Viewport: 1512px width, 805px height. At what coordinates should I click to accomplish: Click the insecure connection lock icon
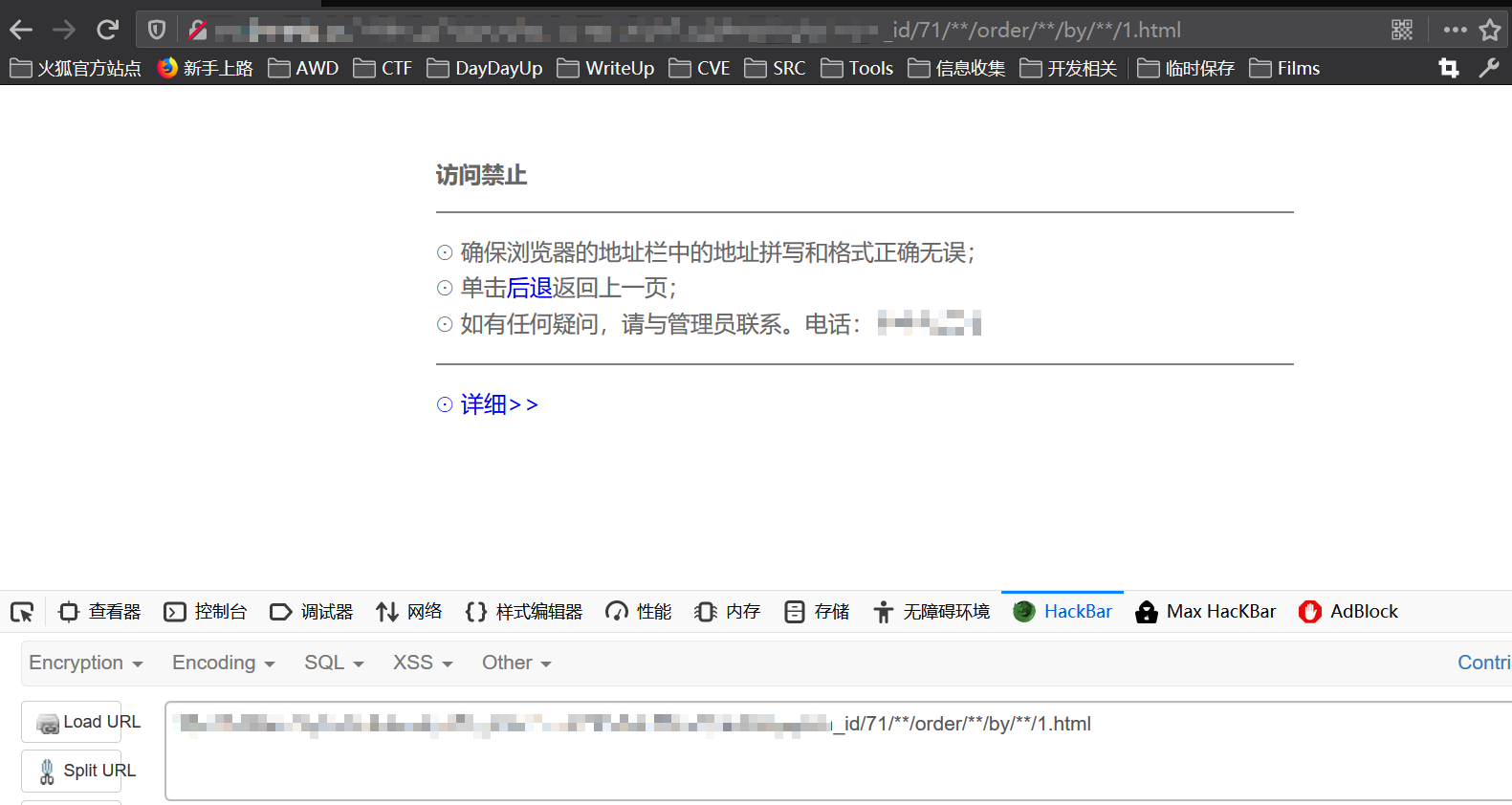[197, 31]
